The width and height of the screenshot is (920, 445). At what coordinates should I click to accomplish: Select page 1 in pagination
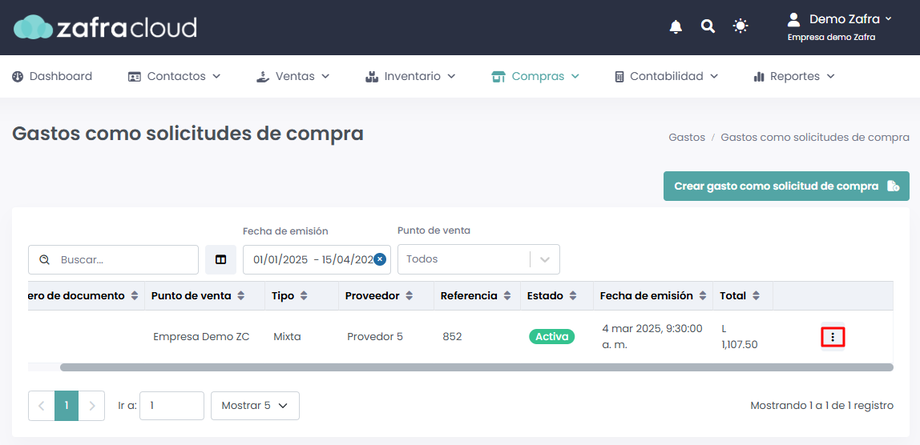(66, 406)
